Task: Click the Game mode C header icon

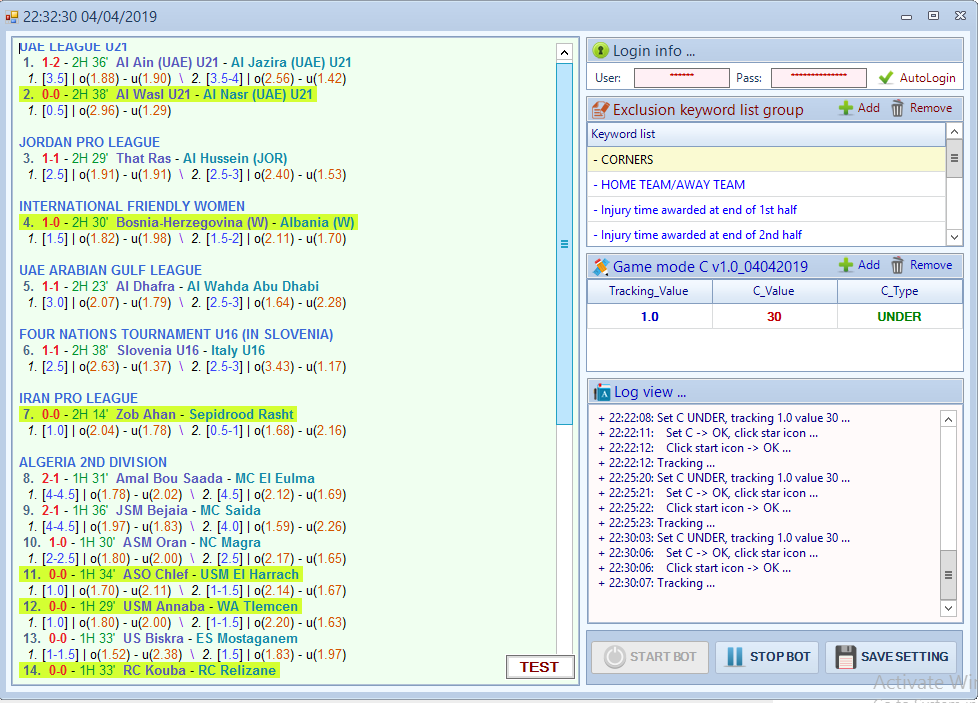Action: 601,267
